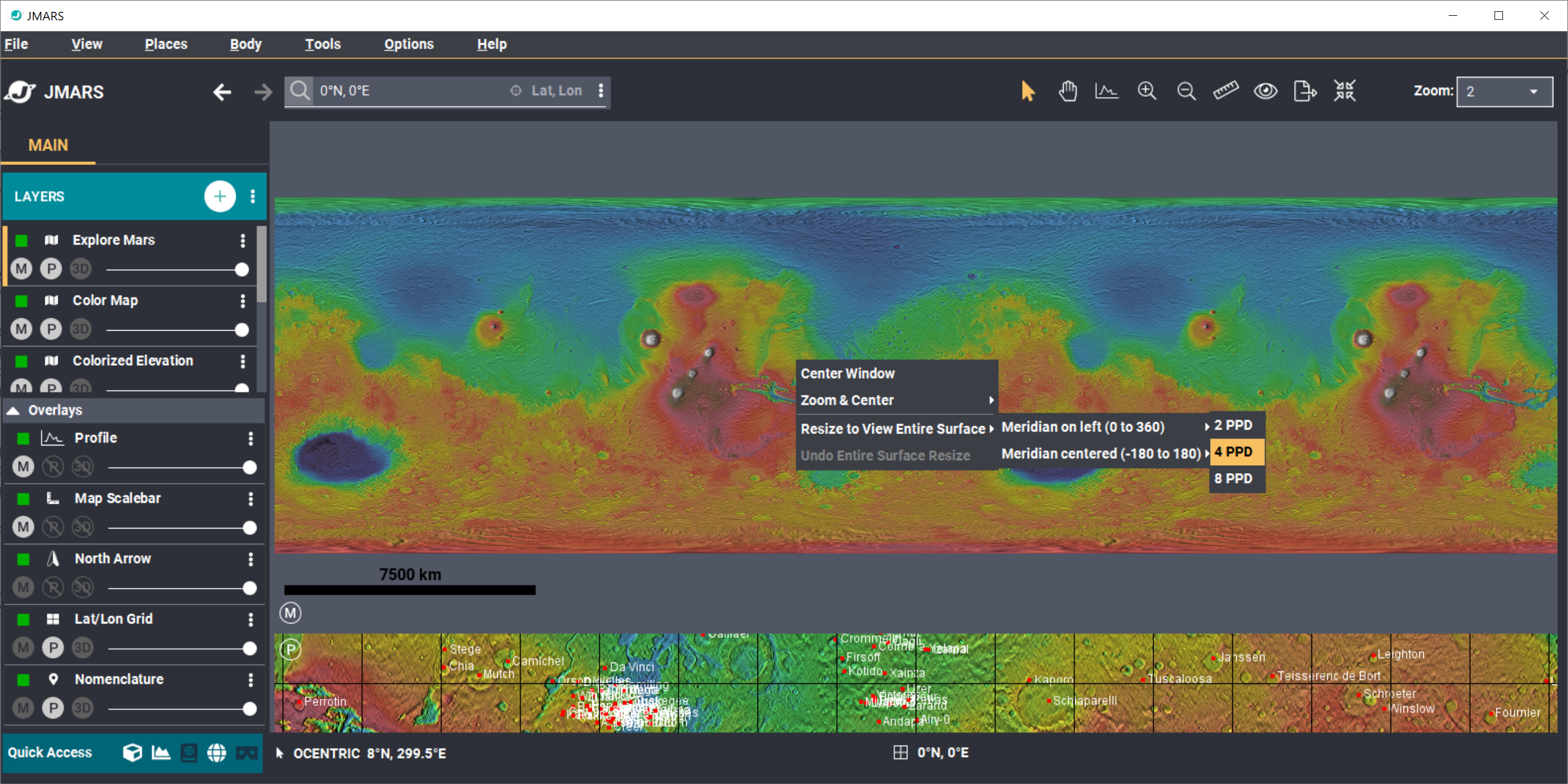Switch to the MAIN tab
This screenshot has width=1568, height=784.
[48, 145]
